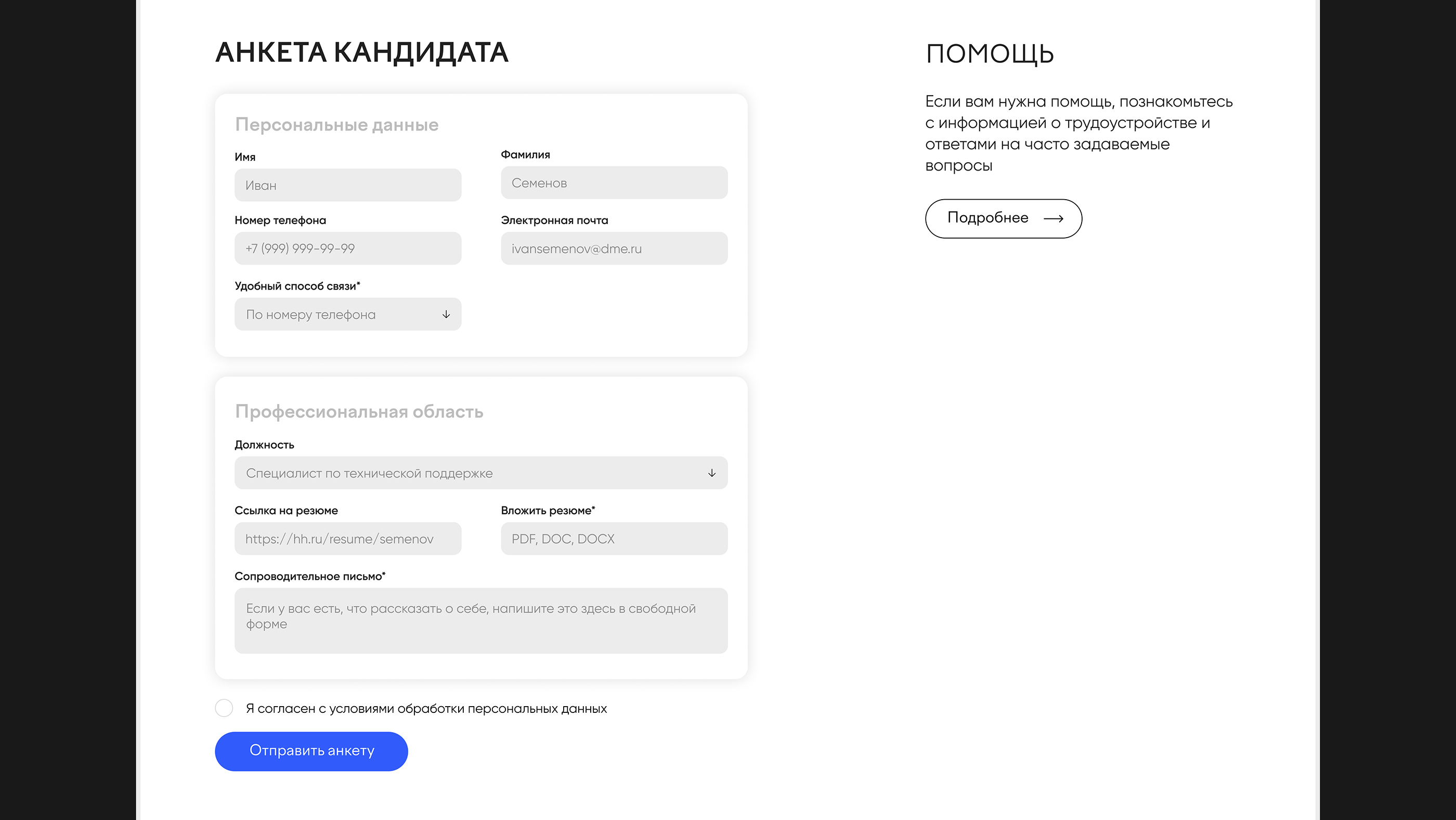Focus the 'Ссылка на резюме' URL field
The image size is (1456, 820).
coord(347,539)
